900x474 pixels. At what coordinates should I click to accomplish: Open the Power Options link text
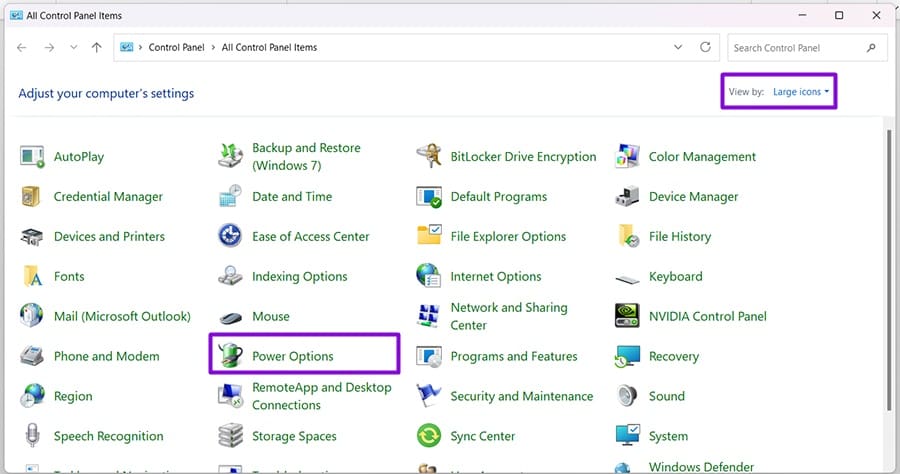coord(293,356)
